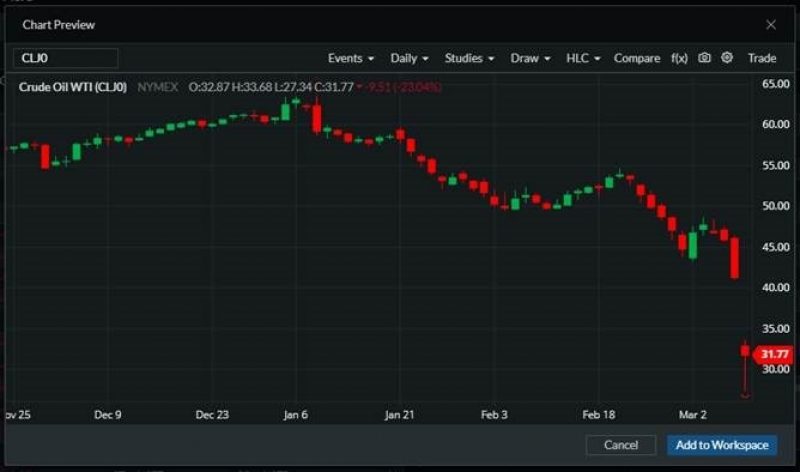Click the 35.00 price axis label
Viewport: 800px width, 472px height.
(776, 329)
